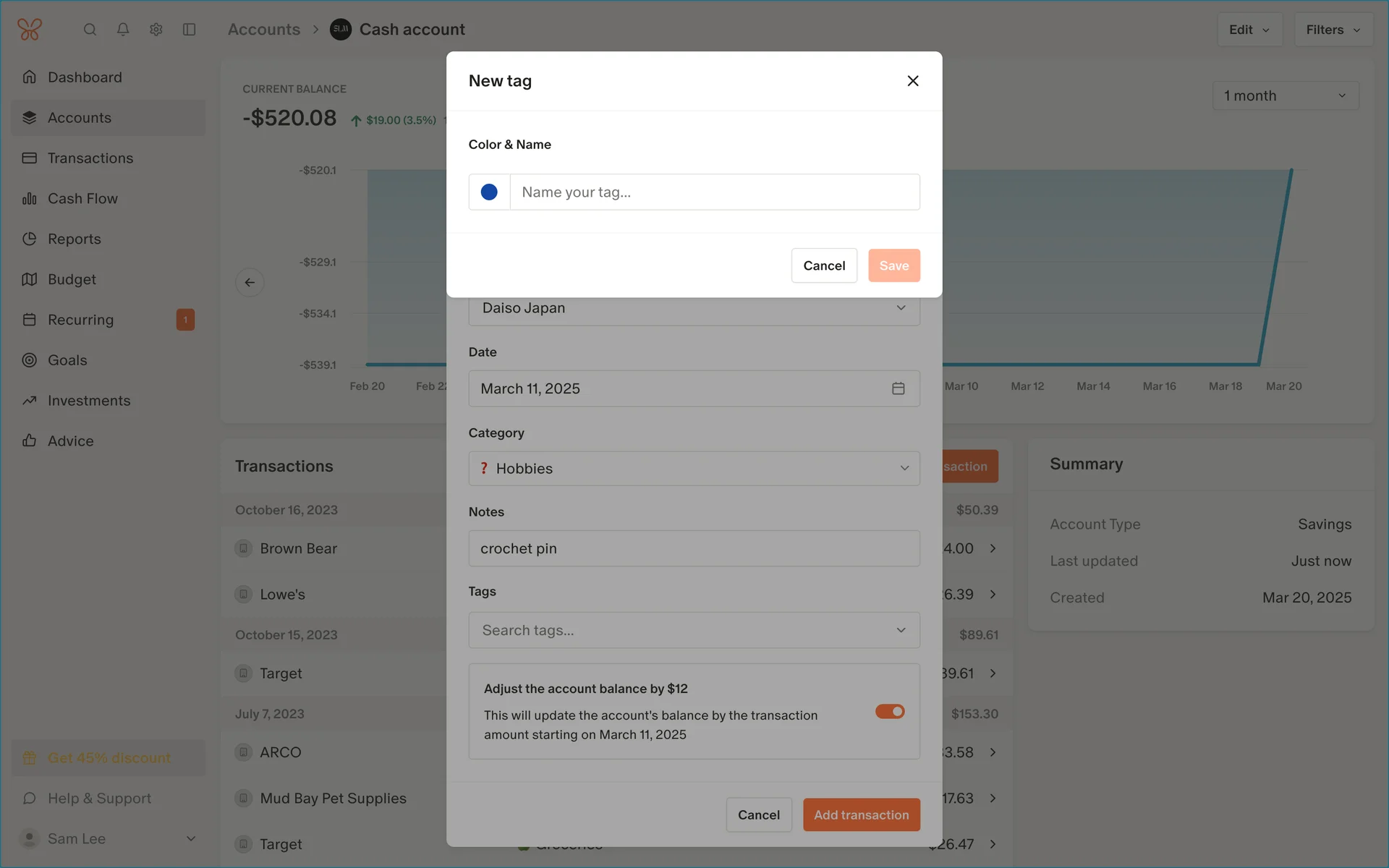Open the Search tags dropdown
Screen dimensions: 1389x868
[693, 630]
